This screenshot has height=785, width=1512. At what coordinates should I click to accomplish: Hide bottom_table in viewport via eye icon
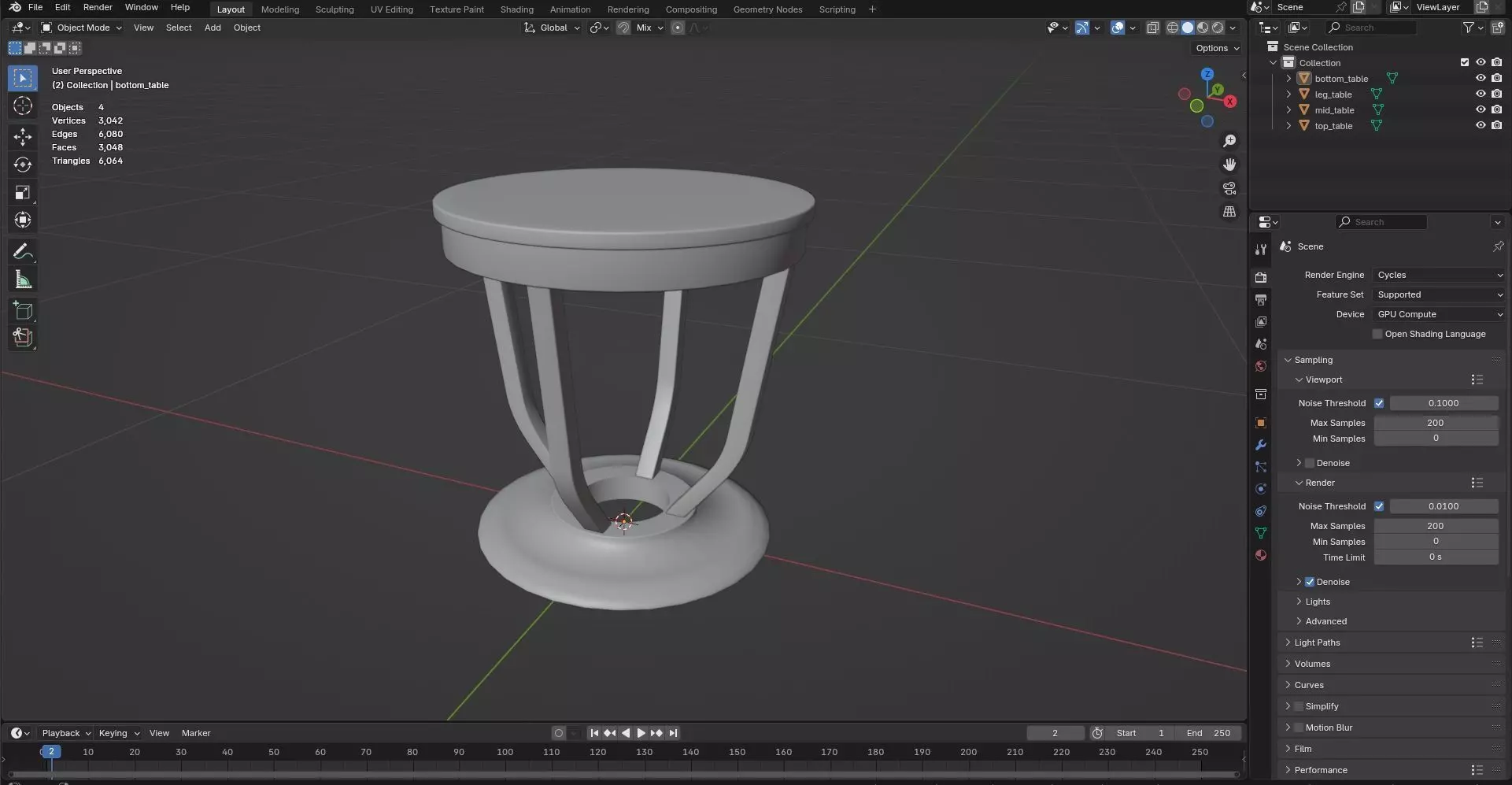pyautogui.click(x=1481, y=78)
